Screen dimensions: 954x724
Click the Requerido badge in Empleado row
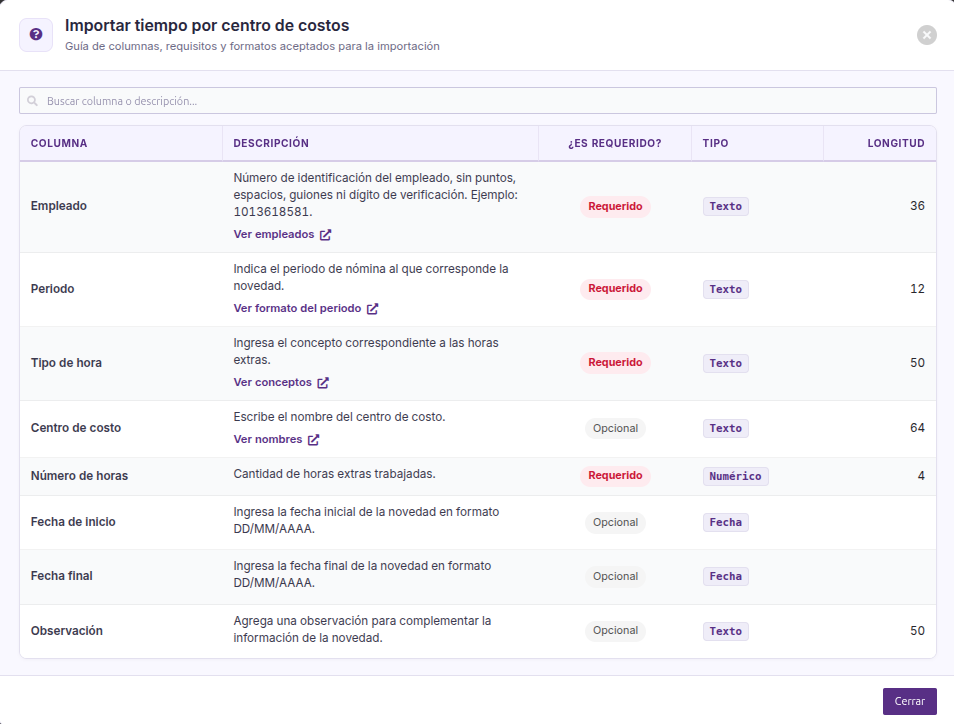click(x=615, y=206)
